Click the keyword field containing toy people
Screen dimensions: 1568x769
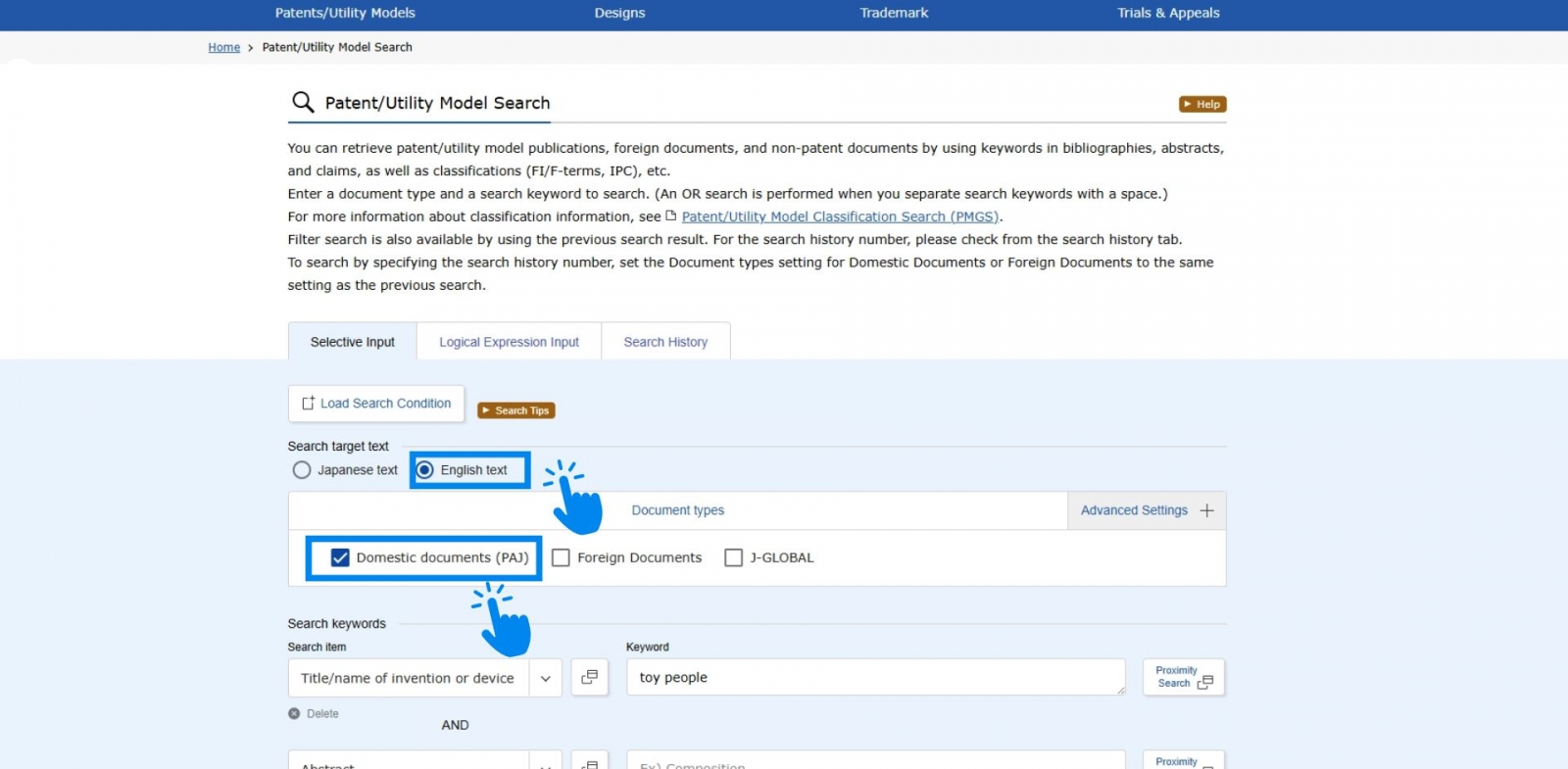874,677
